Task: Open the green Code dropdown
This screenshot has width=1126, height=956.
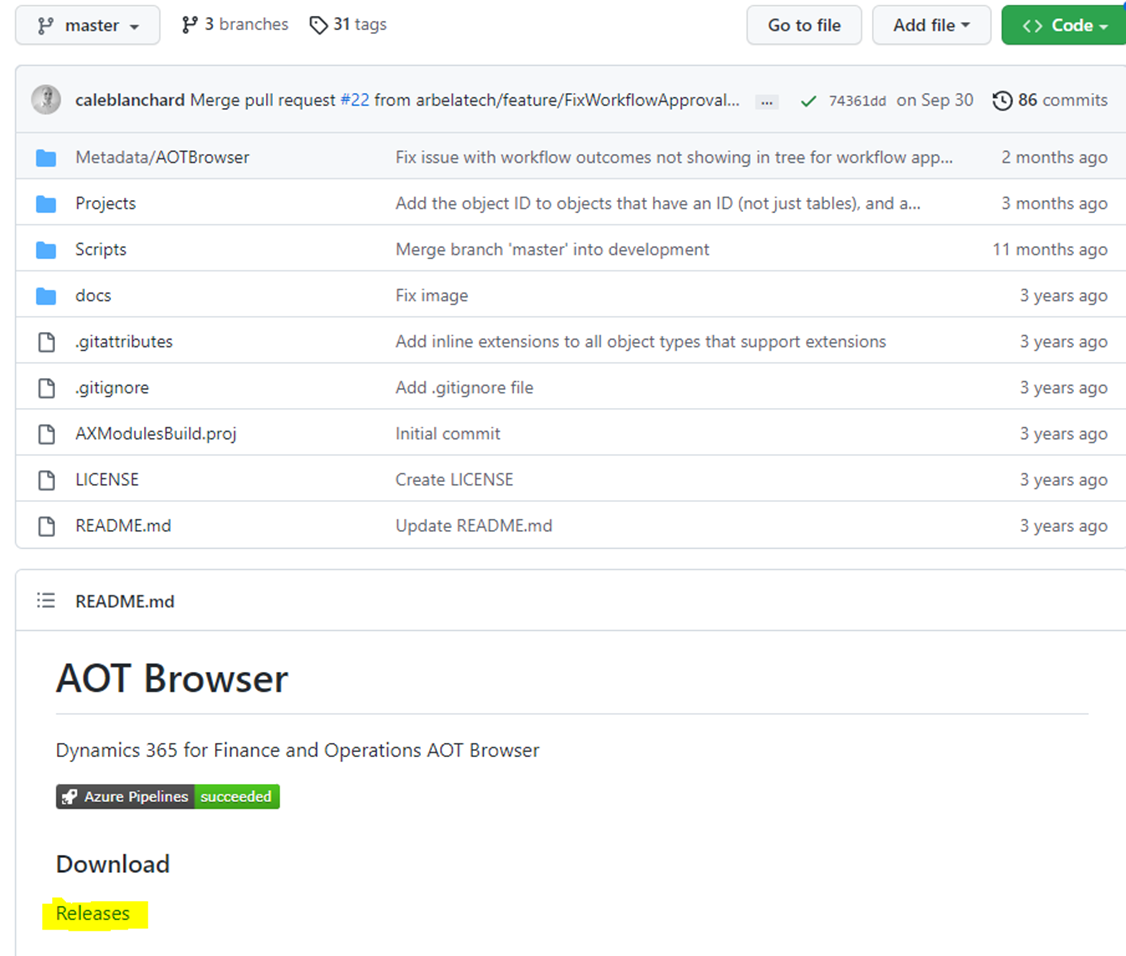Action: point(1064,25)
